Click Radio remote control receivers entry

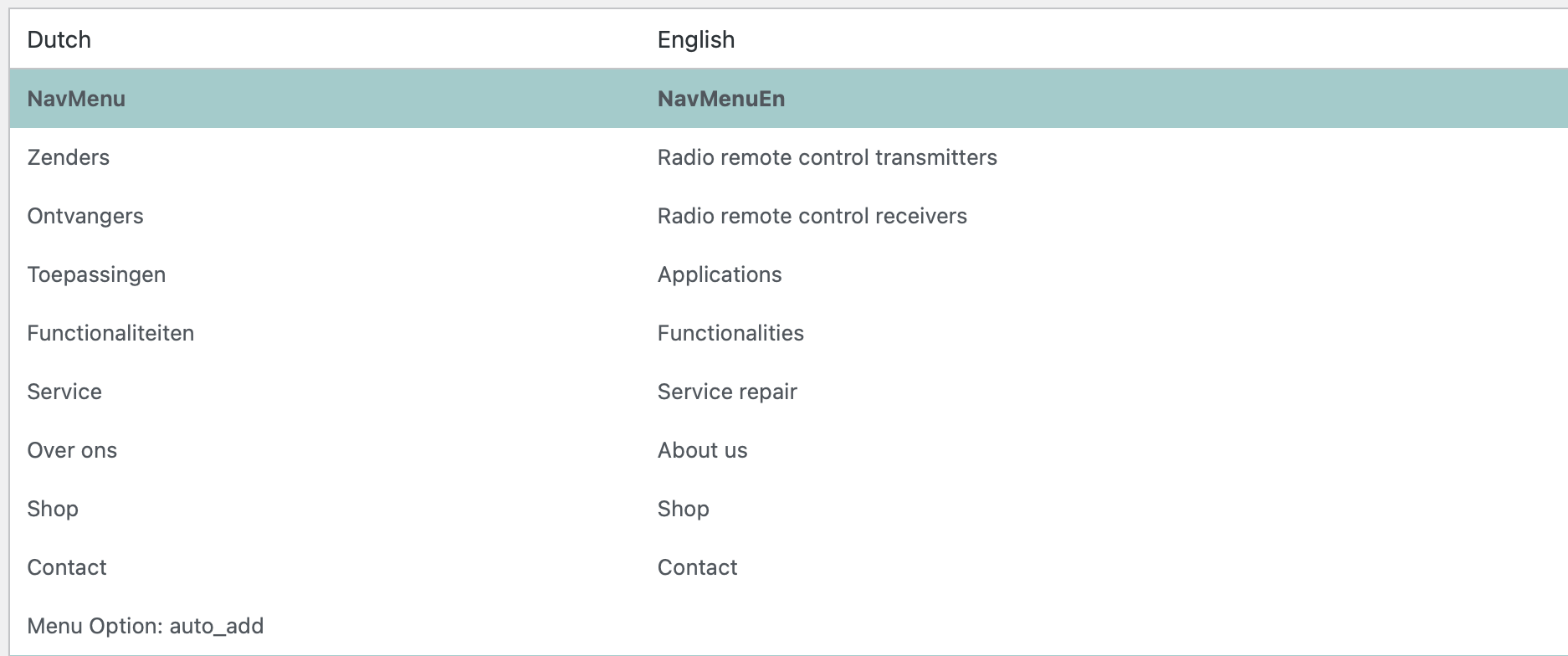click(x=812, y=216)
